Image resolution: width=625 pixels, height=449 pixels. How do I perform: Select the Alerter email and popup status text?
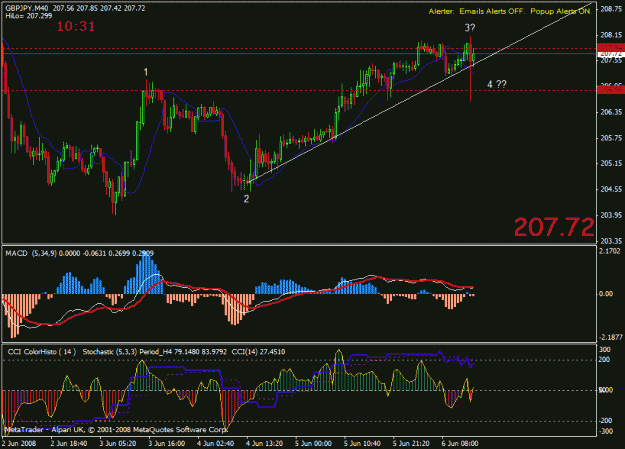pyautogui.click(x=510, y=12)
